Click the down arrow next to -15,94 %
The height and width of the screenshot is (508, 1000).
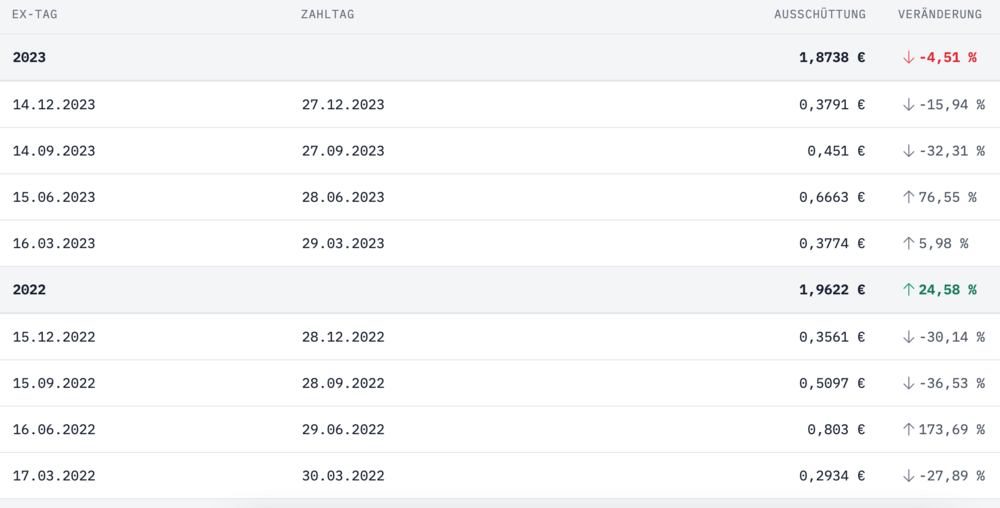[908, 104]
